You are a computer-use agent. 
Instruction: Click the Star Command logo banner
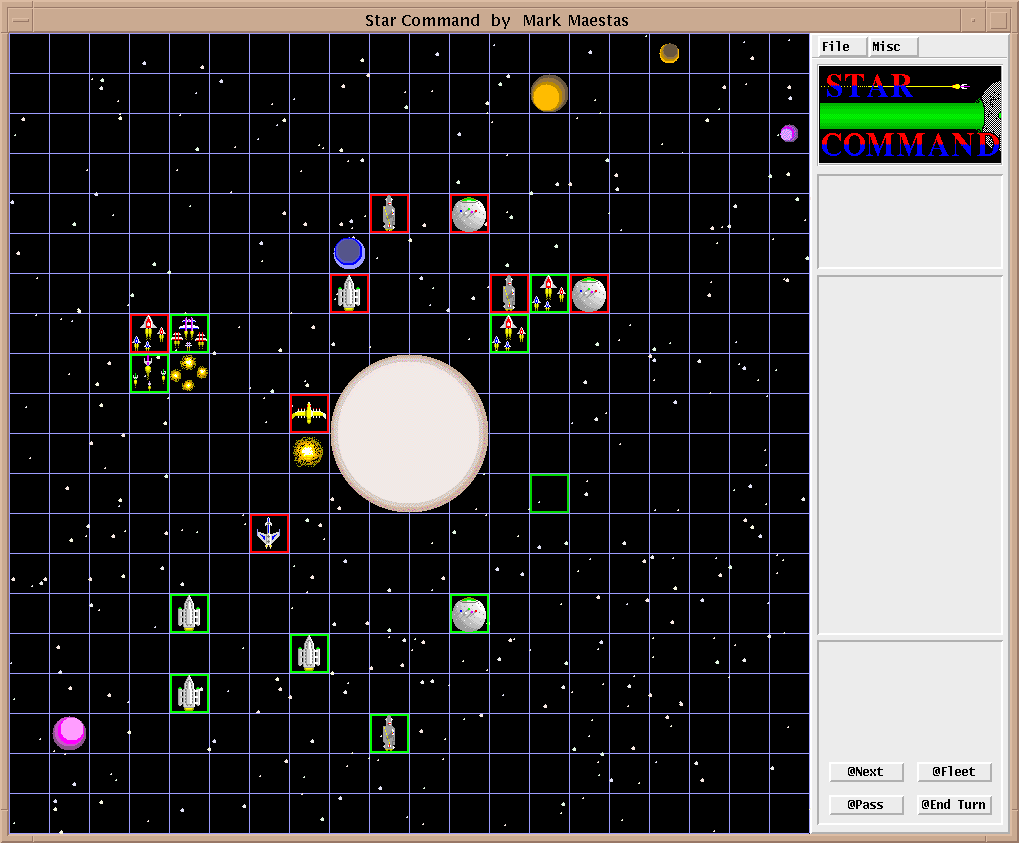910,115
